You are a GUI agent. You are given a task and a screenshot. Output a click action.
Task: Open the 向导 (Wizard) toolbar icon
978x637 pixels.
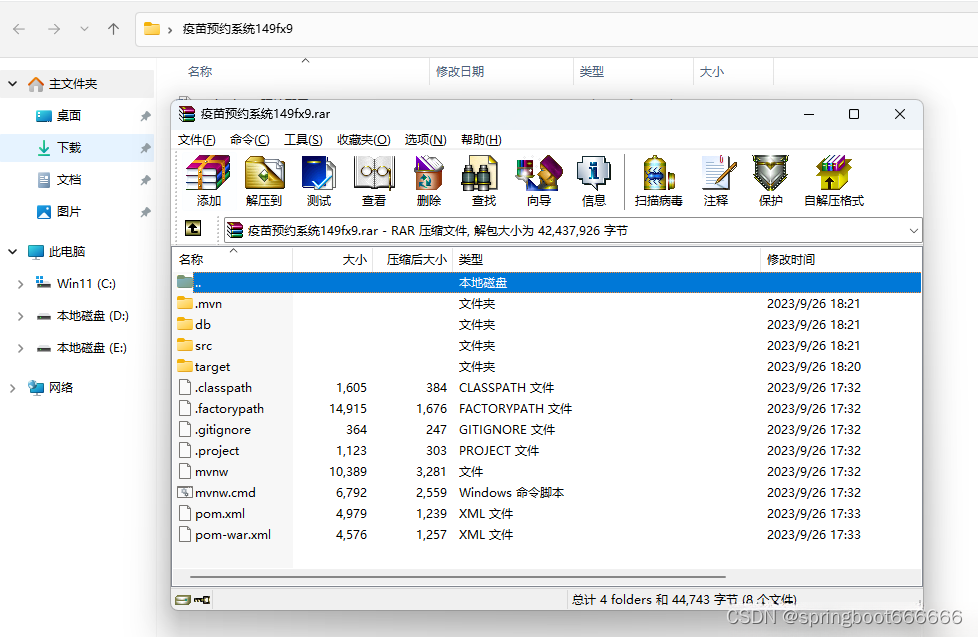click(x=539, y=172)
